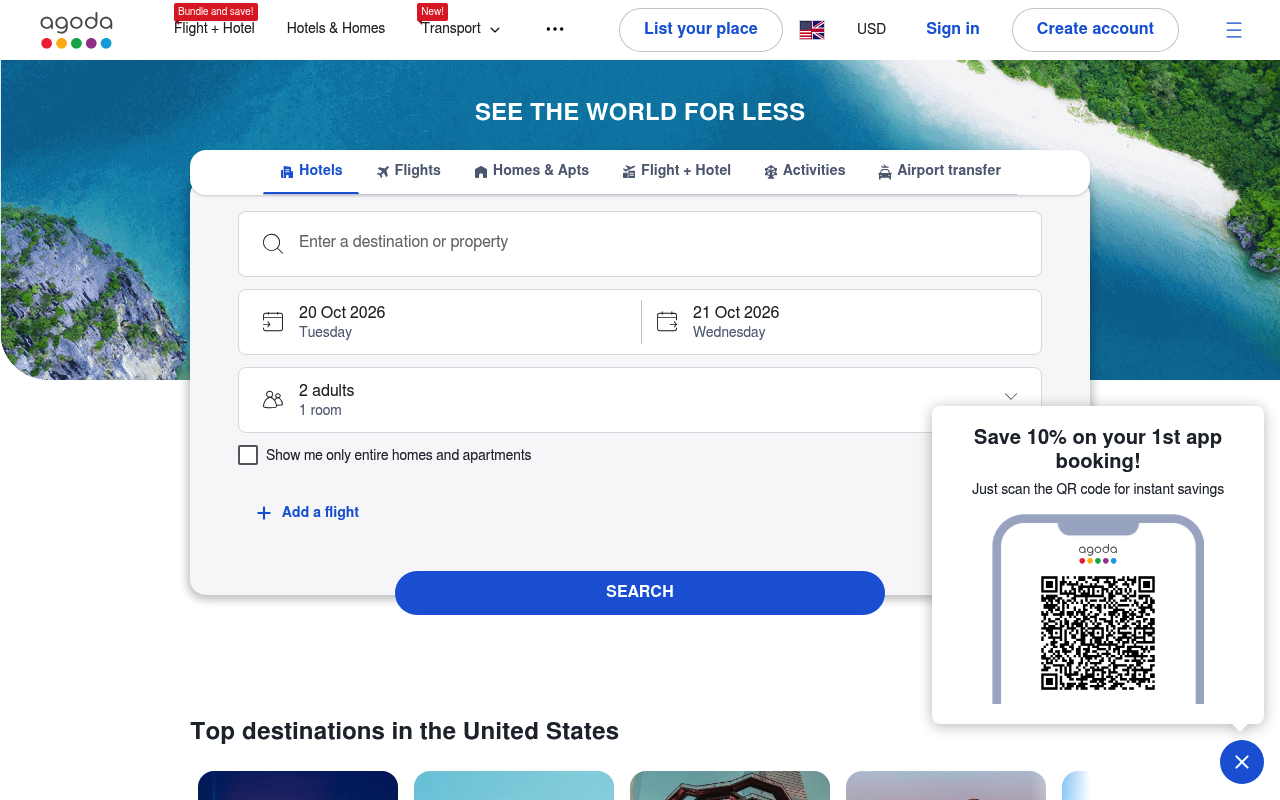Select the UK flag language icon

812,30
